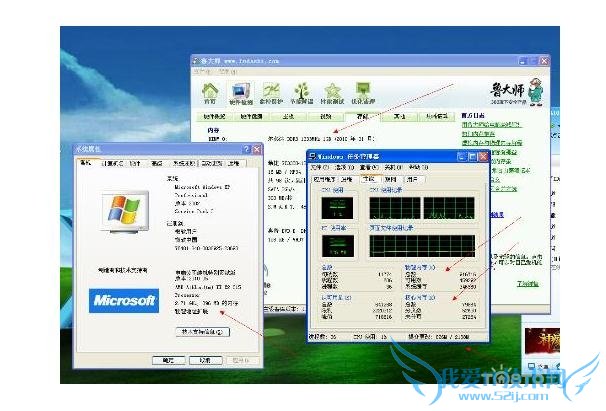
Task: Click the help question mark in System Properties
Action: 247,149
